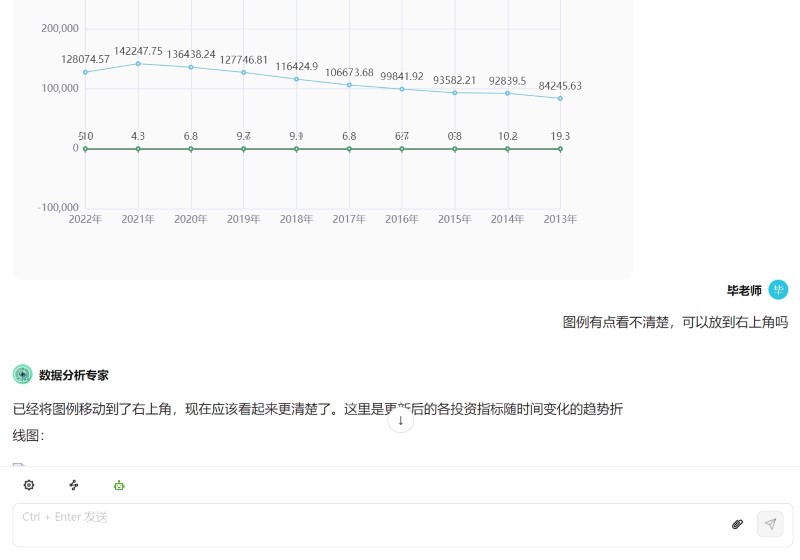Click the user message about 图例 position
Viewport: 800px width, 560px height.
[675, 322]
